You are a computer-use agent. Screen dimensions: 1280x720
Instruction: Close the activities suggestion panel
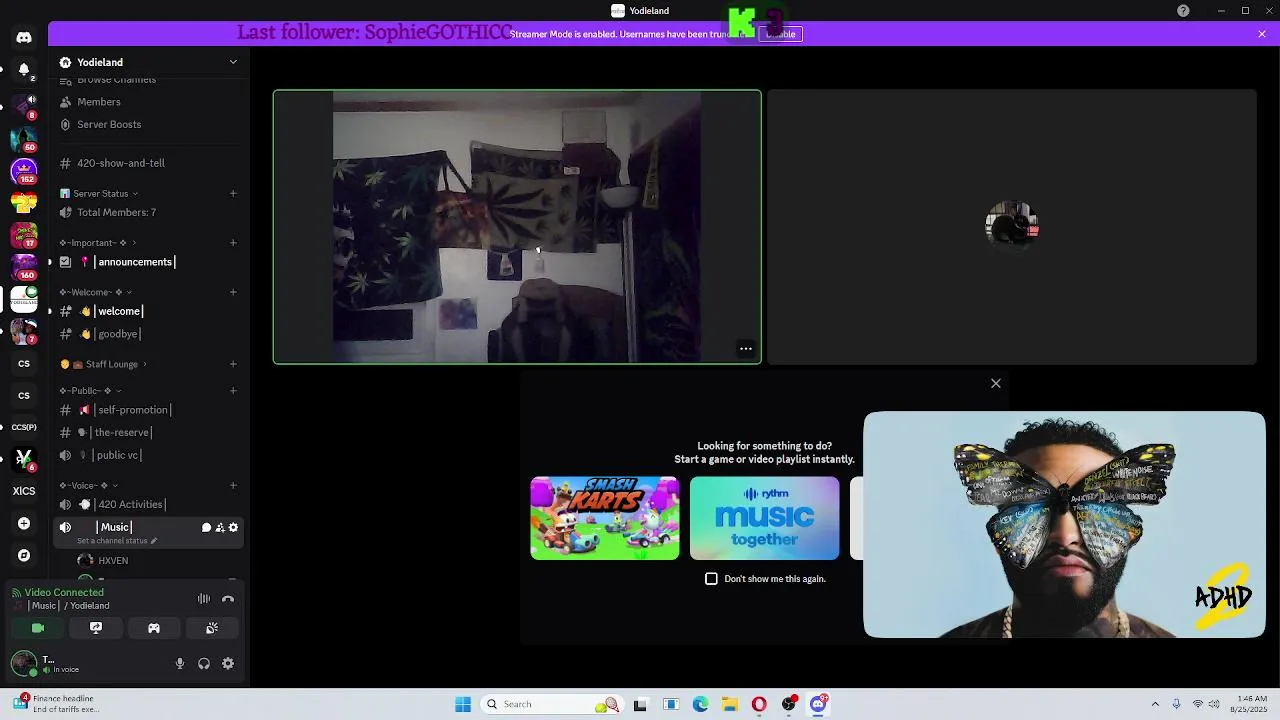point(996,383)
